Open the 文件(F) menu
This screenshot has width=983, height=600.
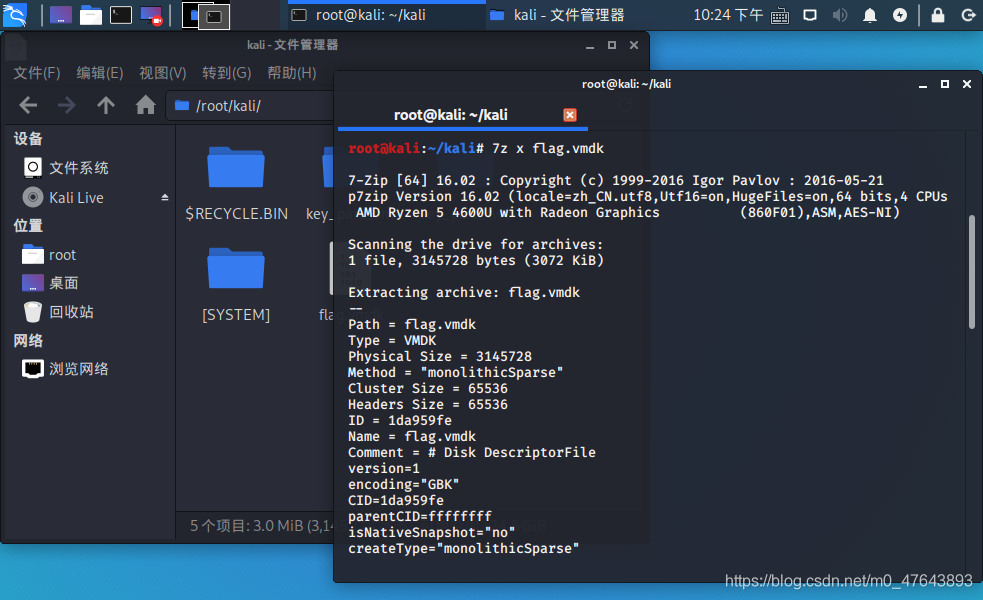[x=37, y=73]
